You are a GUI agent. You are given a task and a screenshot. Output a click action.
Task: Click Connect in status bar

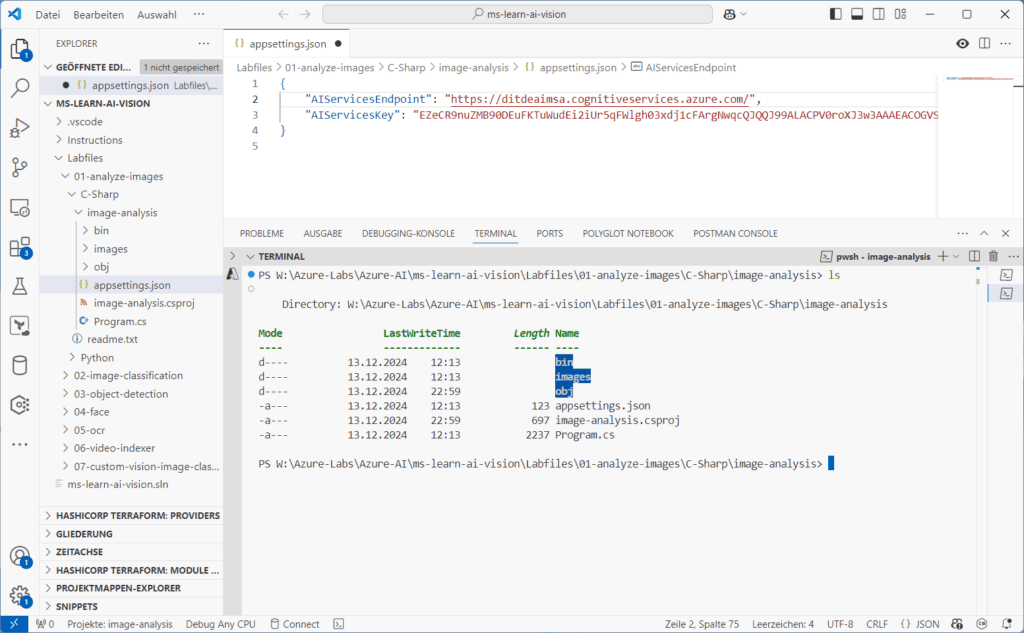(295, 624)
